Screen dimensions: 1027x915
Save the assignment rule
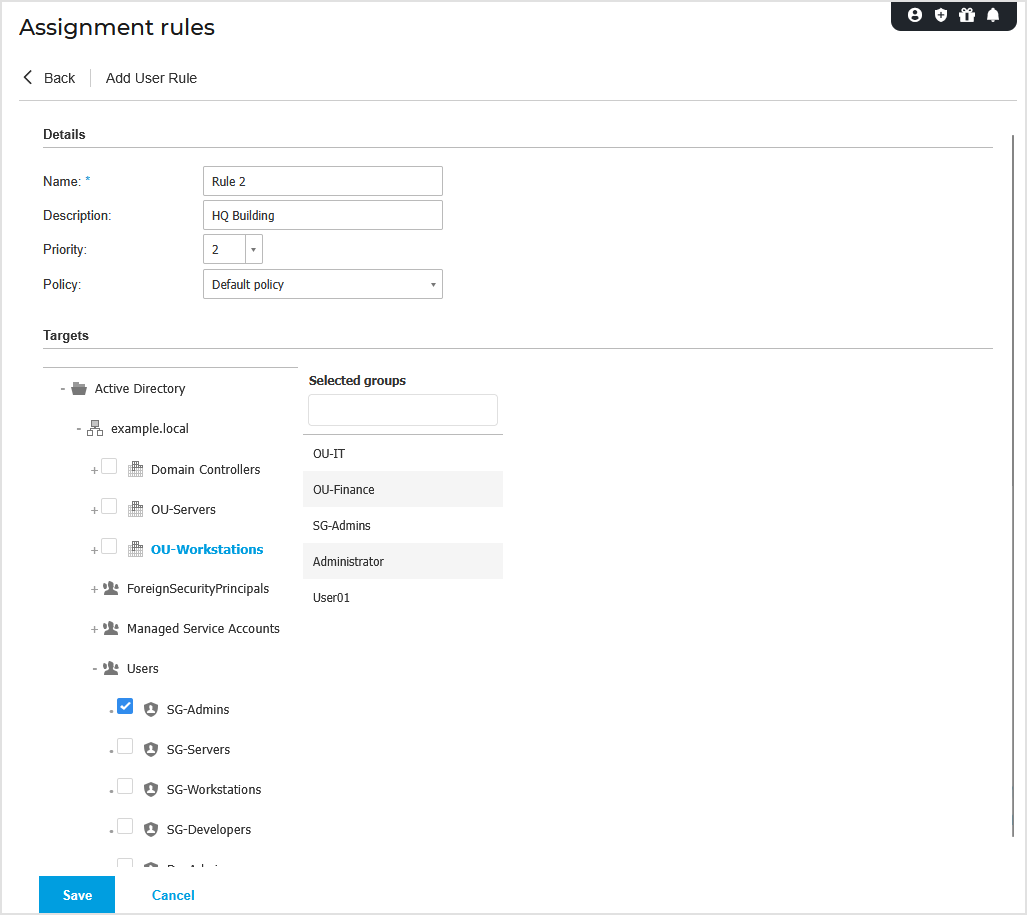click(x=76, y=894)
